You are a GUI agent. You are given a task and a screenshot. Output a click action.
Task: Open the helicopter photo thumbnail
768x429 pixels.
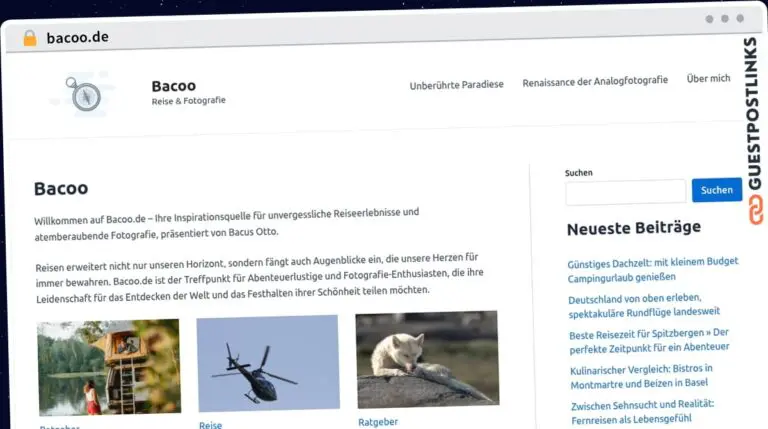pyautogui.click(x=268, y=363)
